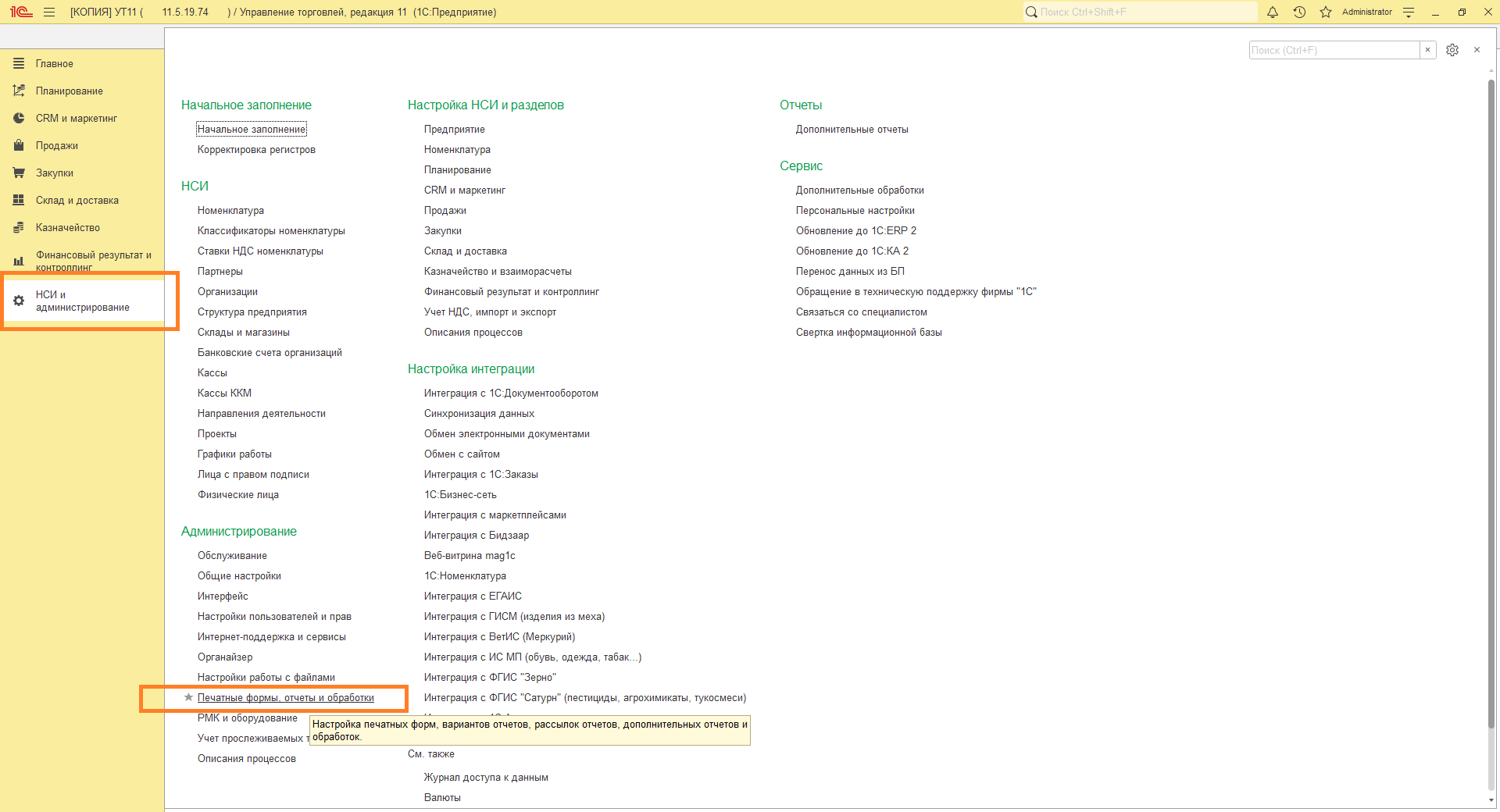Click the НСИ и администрирование gear icon
This screenshot has width=1500, height=812.
click(x=19, y=301)
